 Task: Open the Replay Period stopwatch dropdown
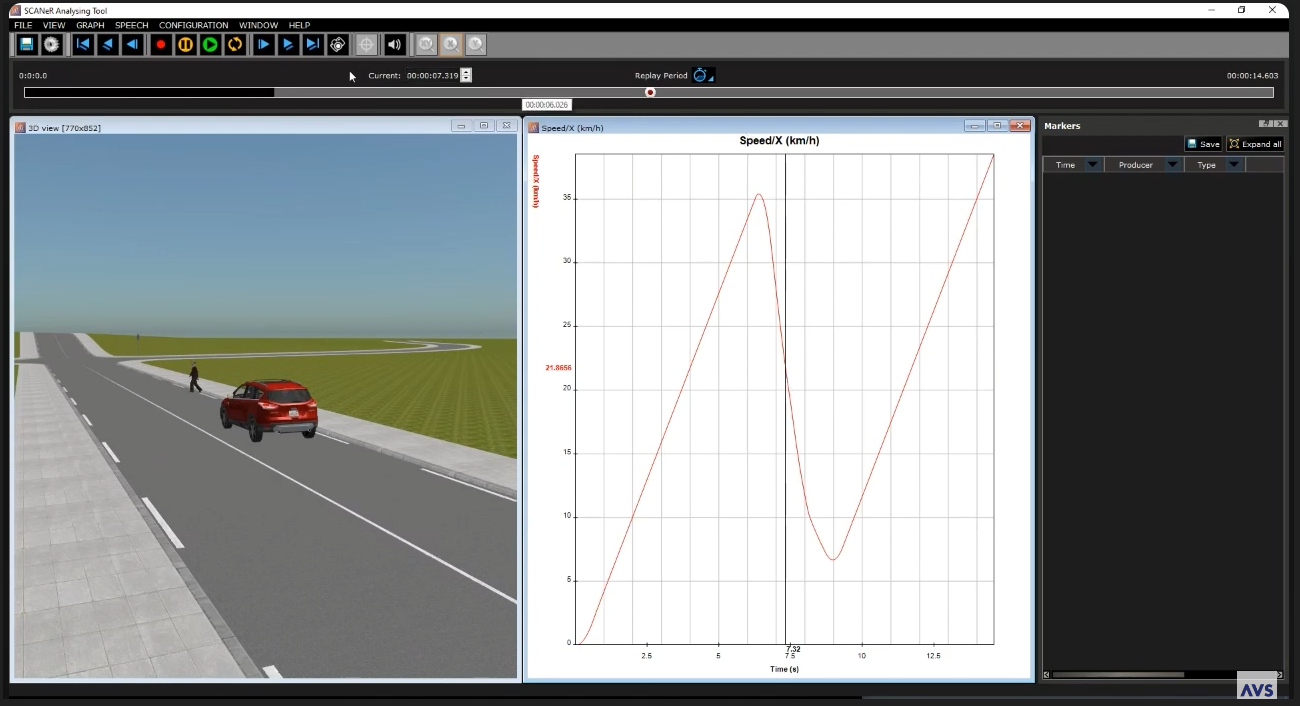coord(704,76)
